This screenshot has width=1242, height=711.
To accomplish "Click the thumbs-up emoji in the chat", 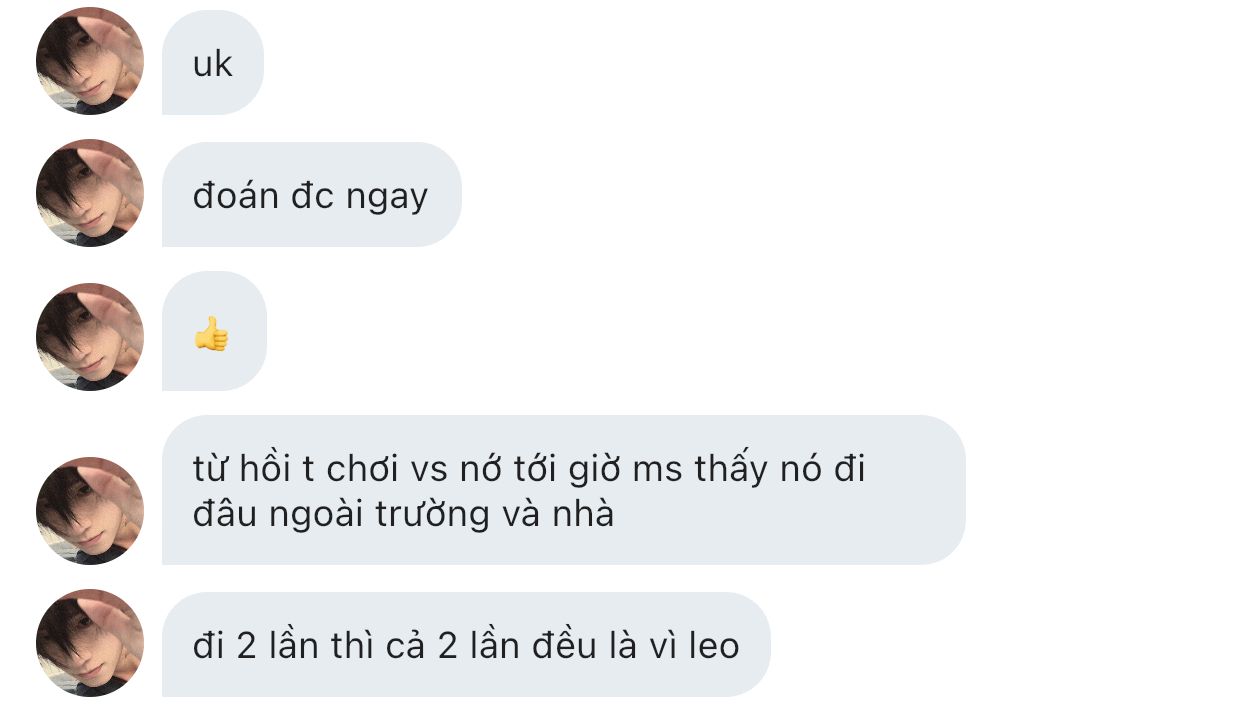I will click(x=211, y=333).
